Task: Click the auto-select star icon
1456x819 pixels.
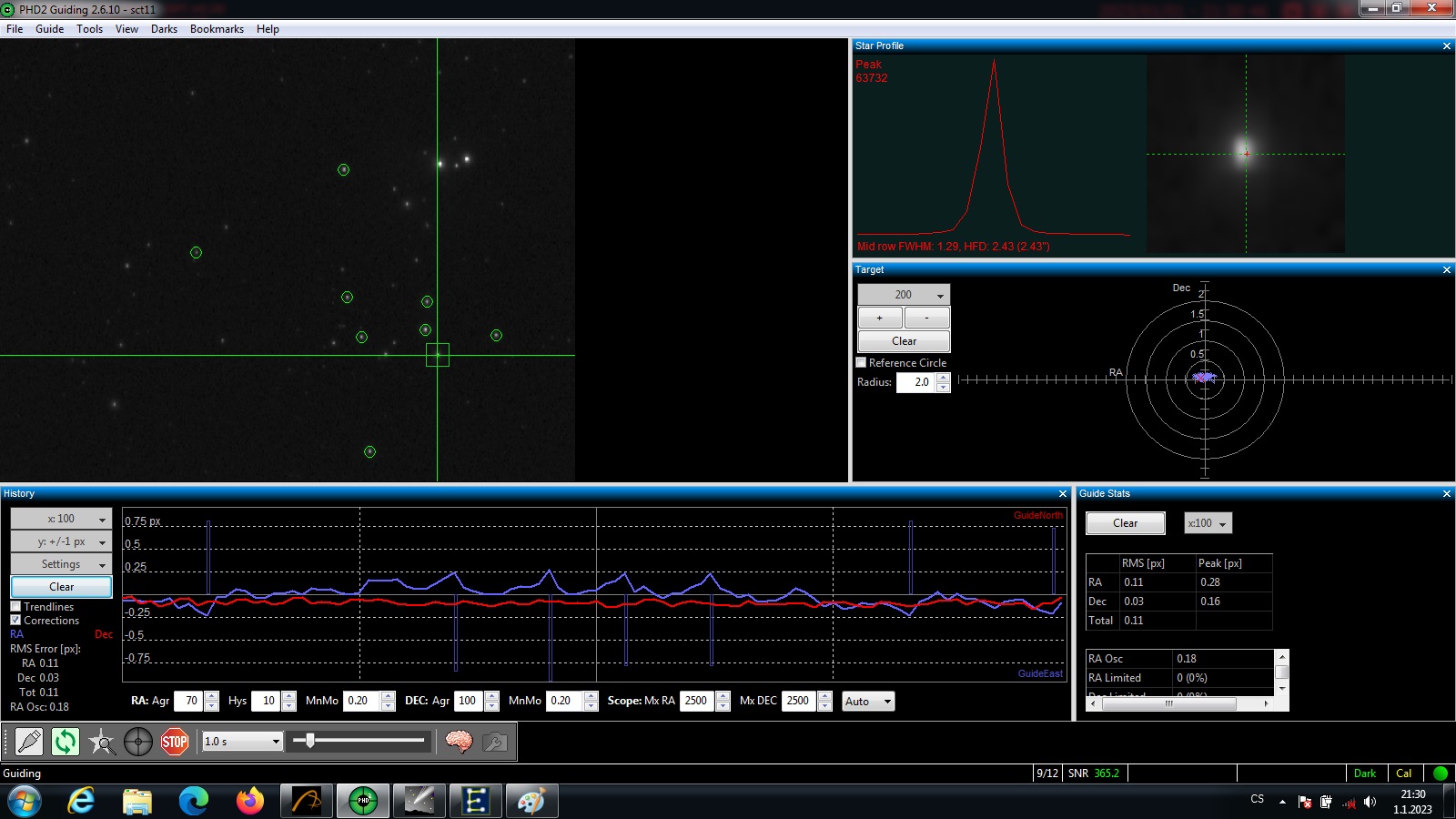Action: tap(102, 742)
